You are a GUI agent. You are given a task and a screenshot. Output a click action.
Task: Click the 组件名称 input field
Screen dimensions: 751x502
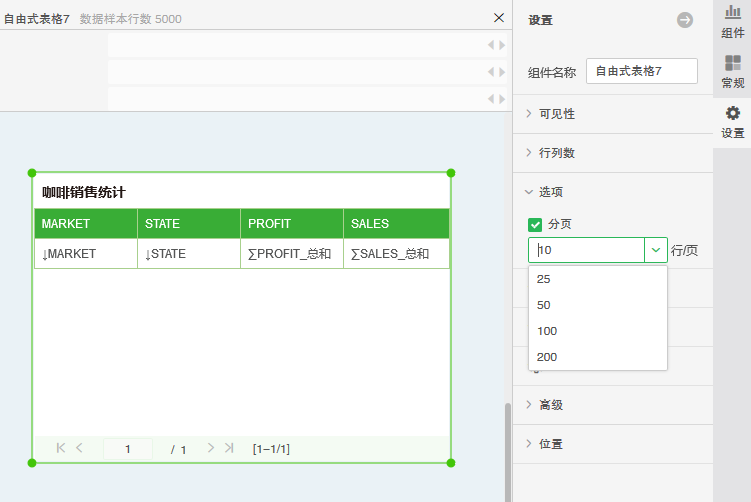point(641,71)
